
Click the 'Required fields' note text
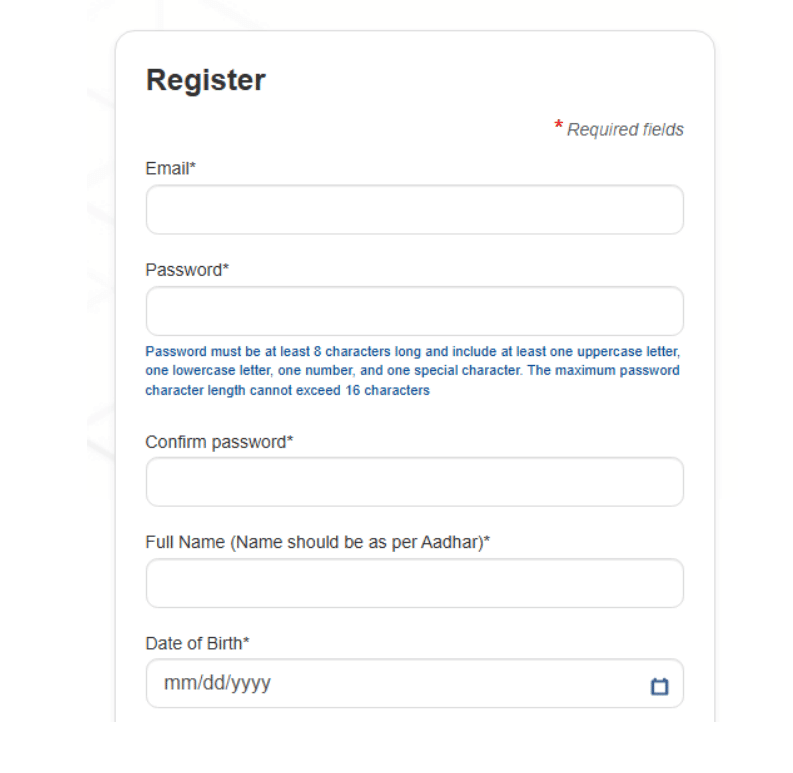click(x=625, y=130)
